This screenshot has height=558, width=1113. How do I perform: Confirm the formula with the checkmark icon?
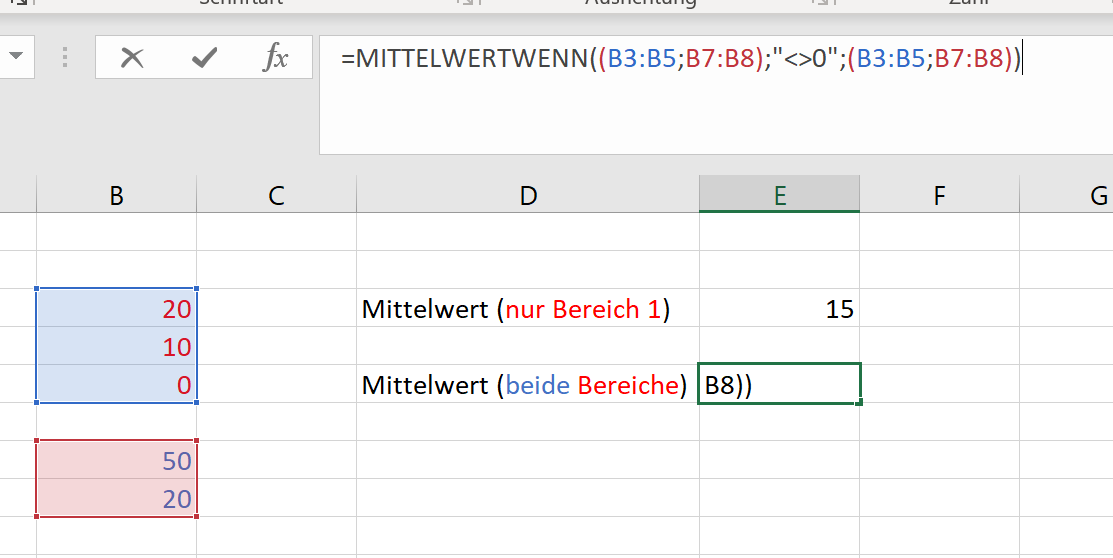204,58
